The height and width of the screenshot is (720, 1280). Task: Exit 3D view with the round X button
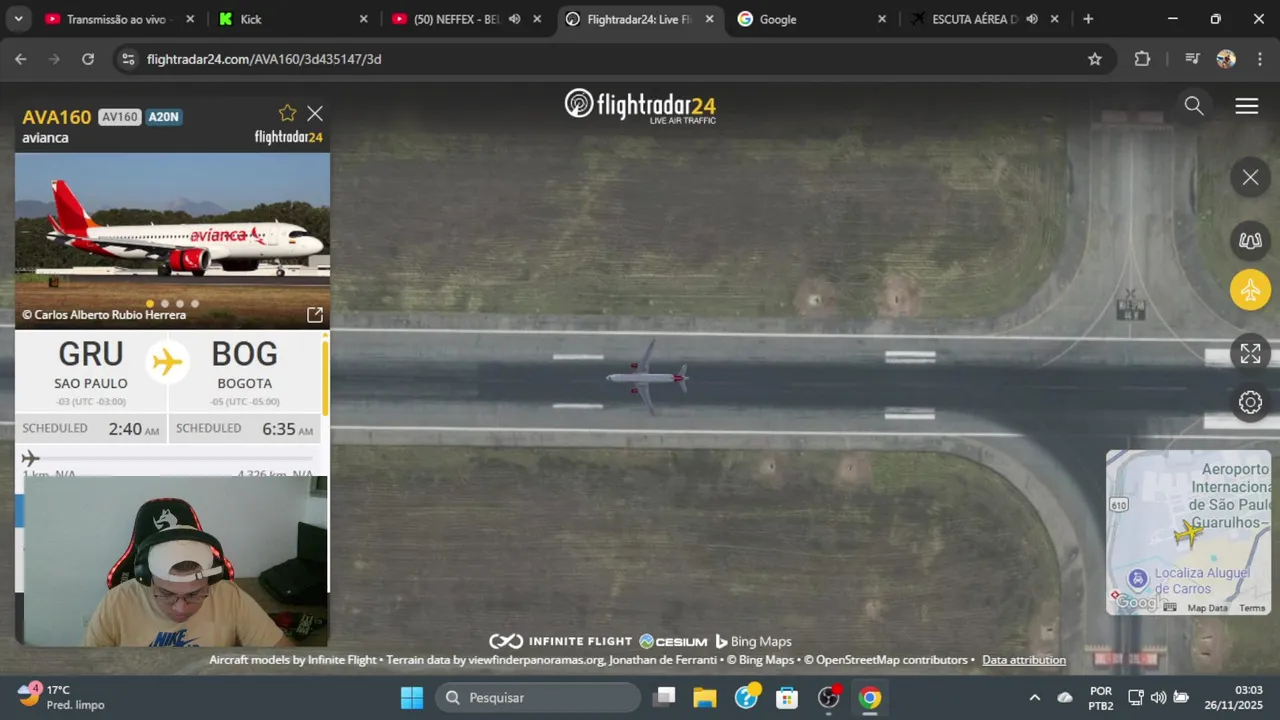click(x=1250, y=178)
